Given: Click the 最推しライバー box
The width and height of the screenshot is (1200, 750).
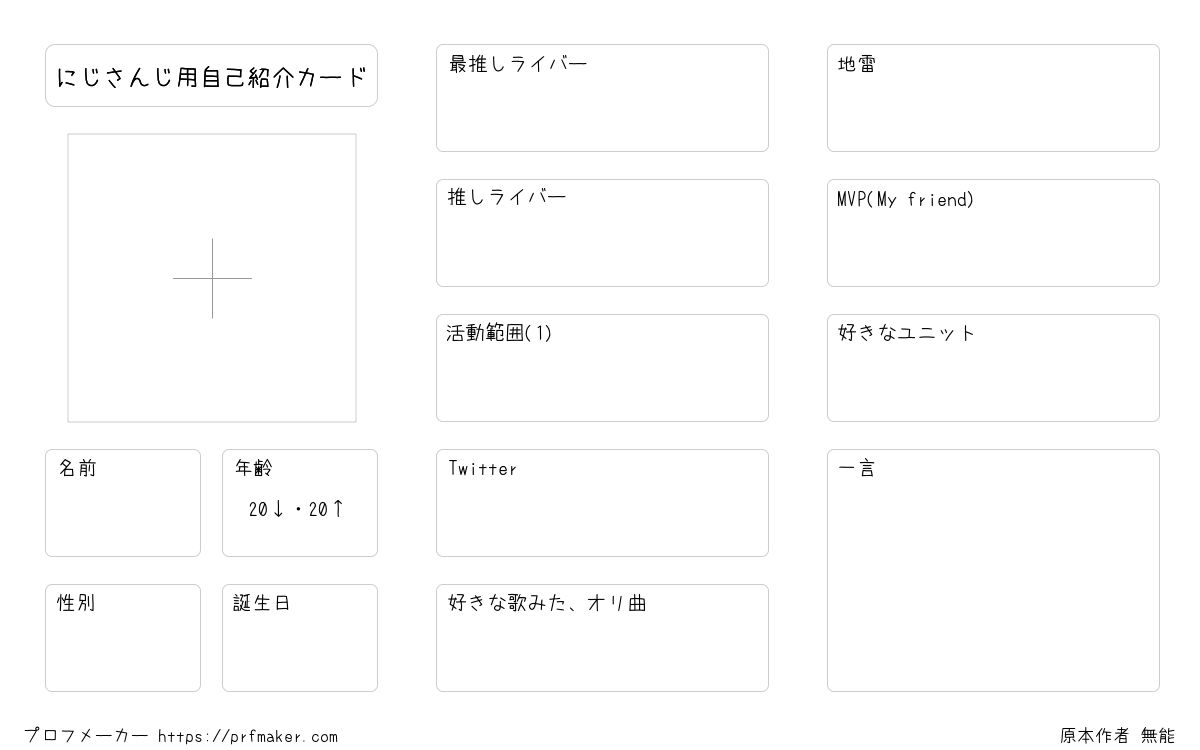Looking at the screenshot, I should click(x=602, y=98).
